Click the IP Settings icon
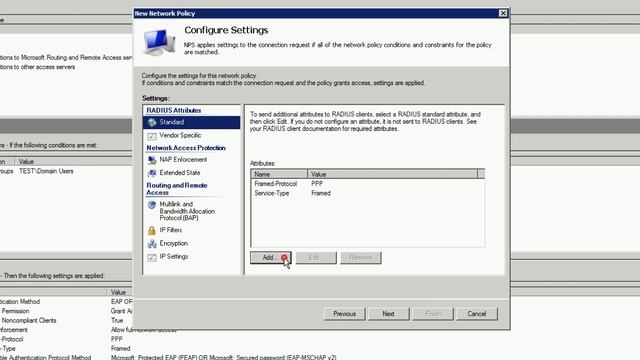 point(152,257)
